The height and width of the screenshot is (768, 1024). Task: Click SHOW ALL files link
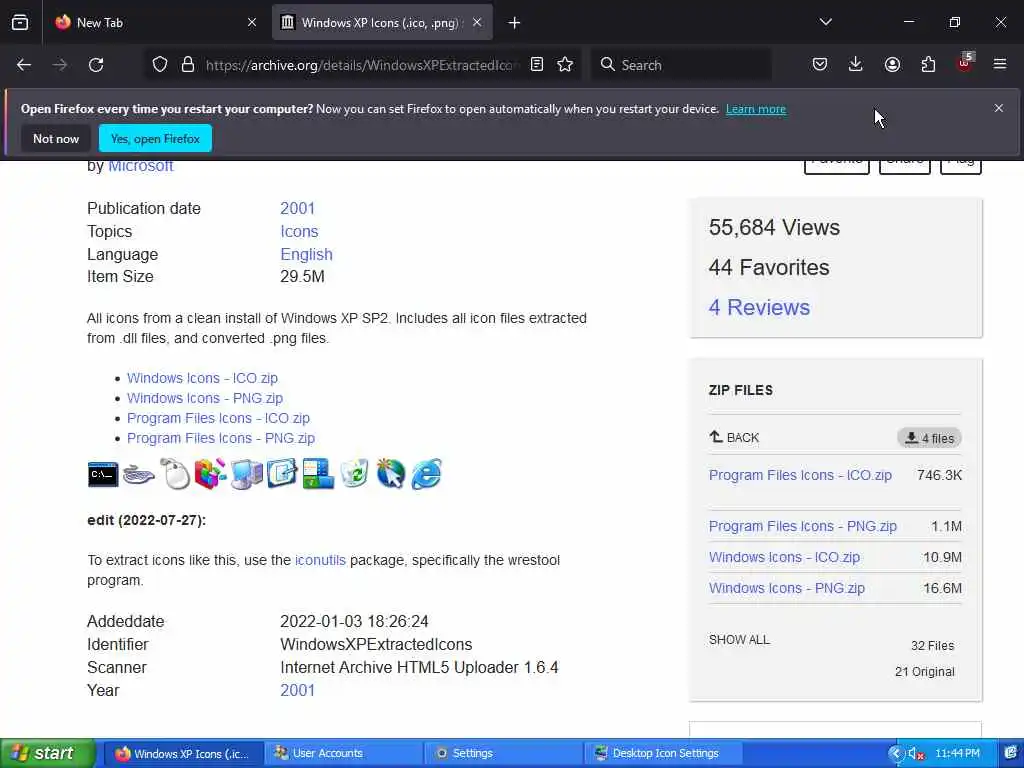[739, 640]
